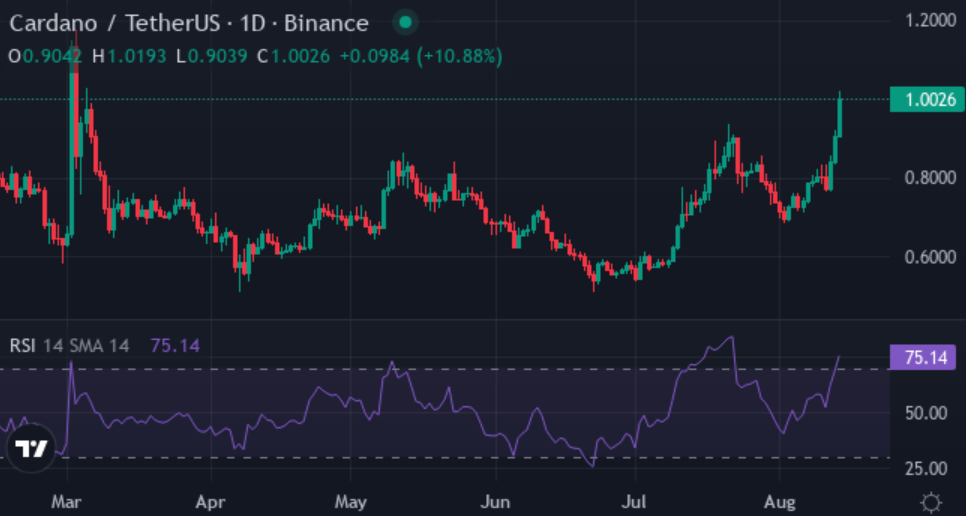The width and height of the screenshot is (966, 516).
Task: Click the green market status dot
Action: tap(405, 23)
